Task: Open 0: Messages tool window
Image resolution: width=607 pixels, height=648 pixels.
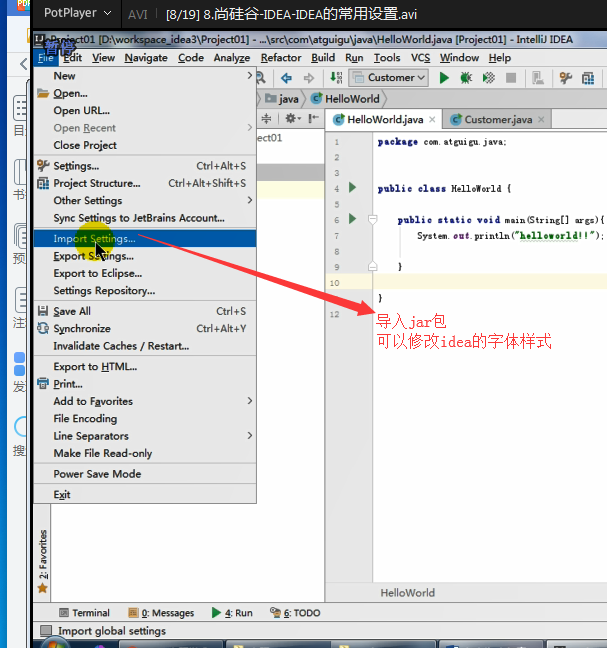Action: 161,612
